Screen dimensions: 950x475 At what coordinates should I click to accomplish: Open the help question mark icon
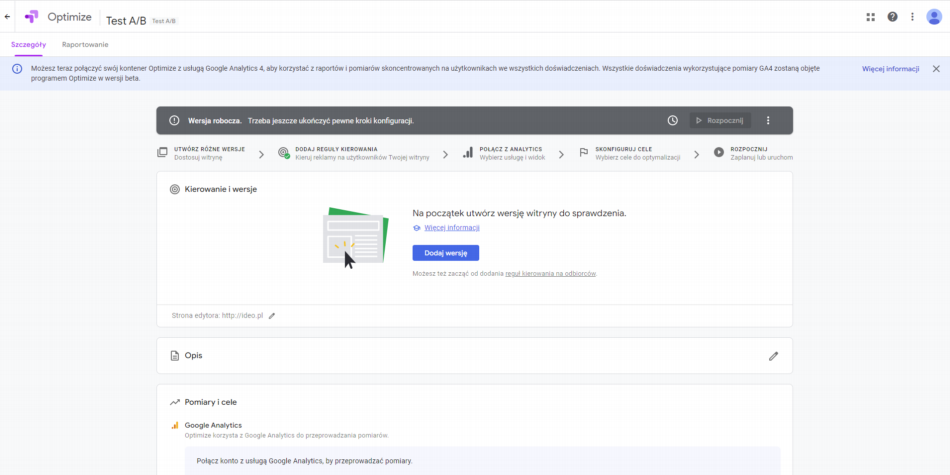pyautogui.click(x=892, y=17)
